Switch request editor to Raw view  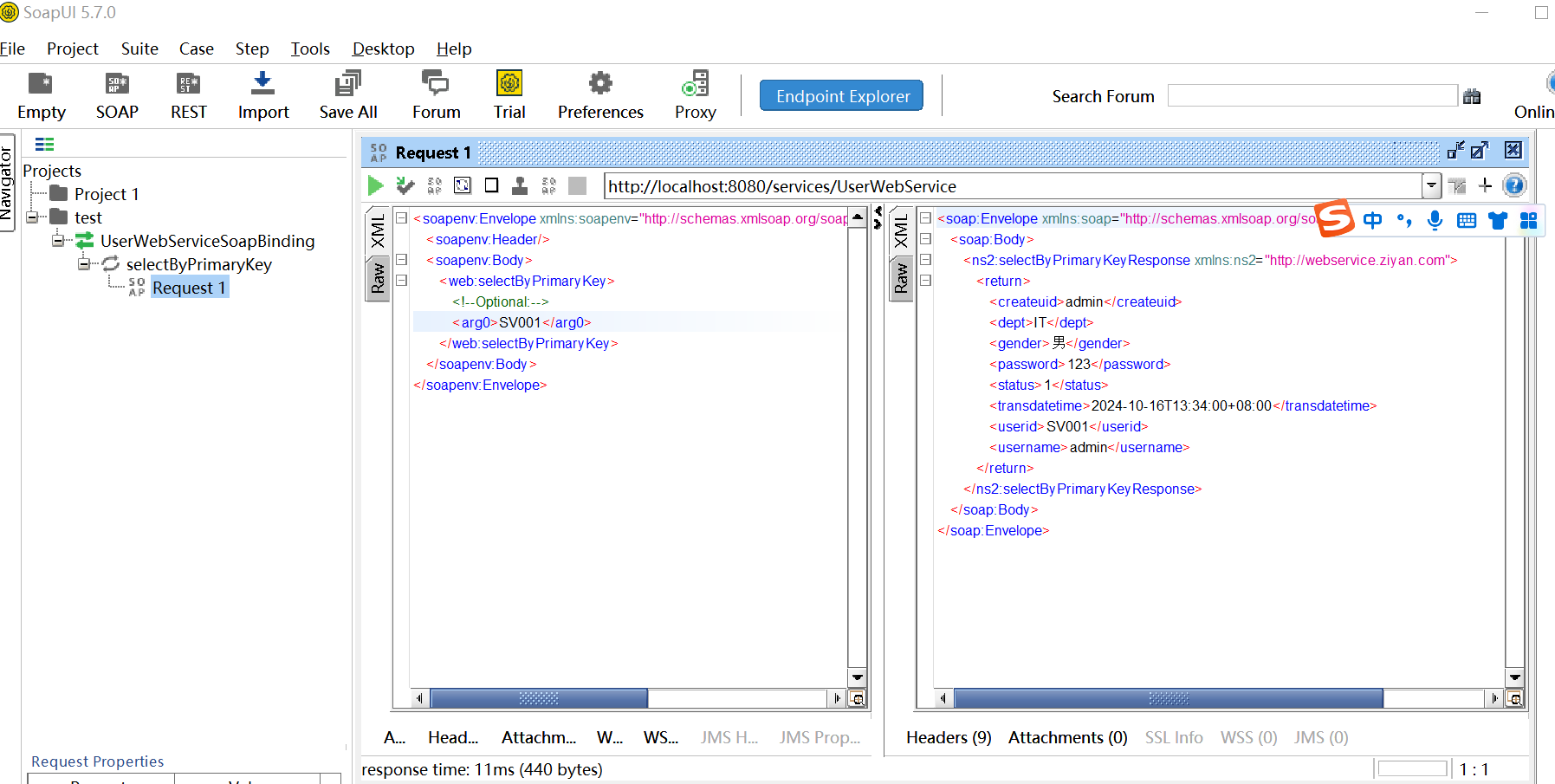(x=378, y=279)
